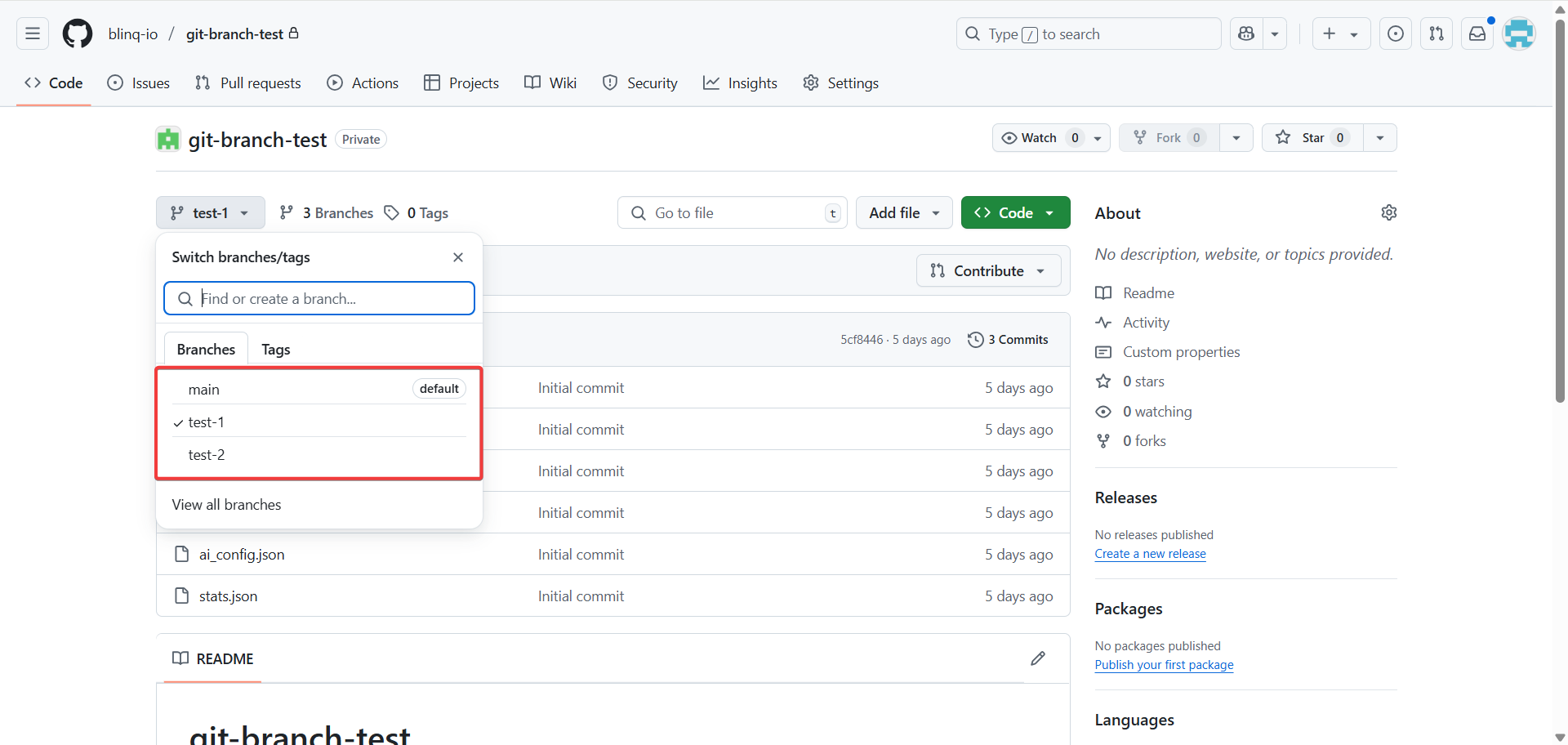1568x745 pixels.
Task: Open the Copilot chat icon
Action: tap(1246, 33)
